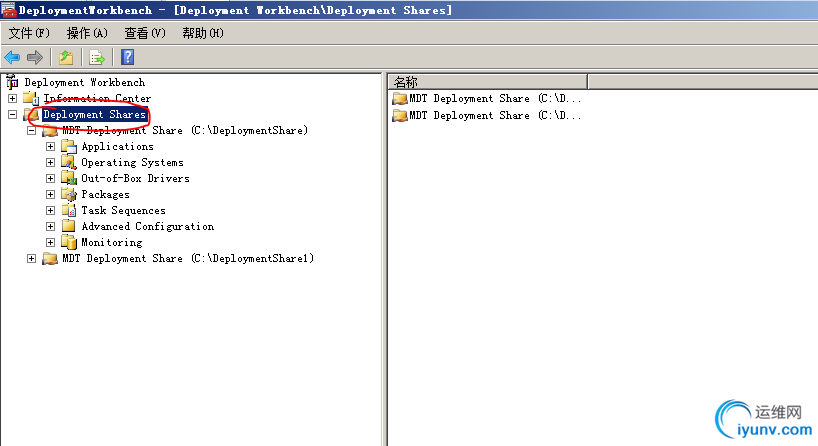Click the Packages folder icon
The width and height of the screenshot is (818, 446).
click(x=69, y=195)
